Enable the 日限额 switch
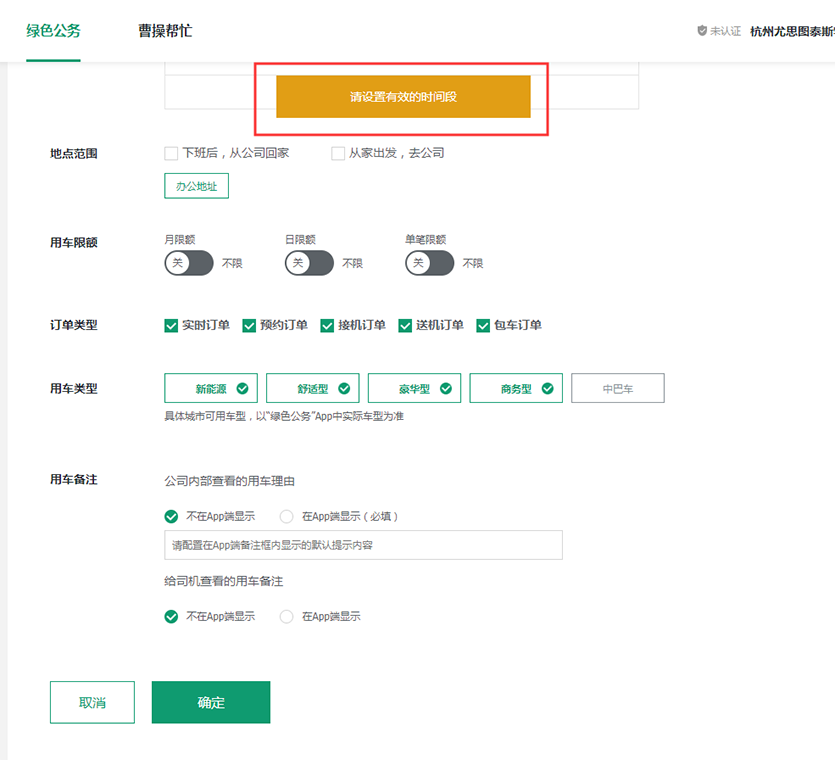 pos(309,263)
